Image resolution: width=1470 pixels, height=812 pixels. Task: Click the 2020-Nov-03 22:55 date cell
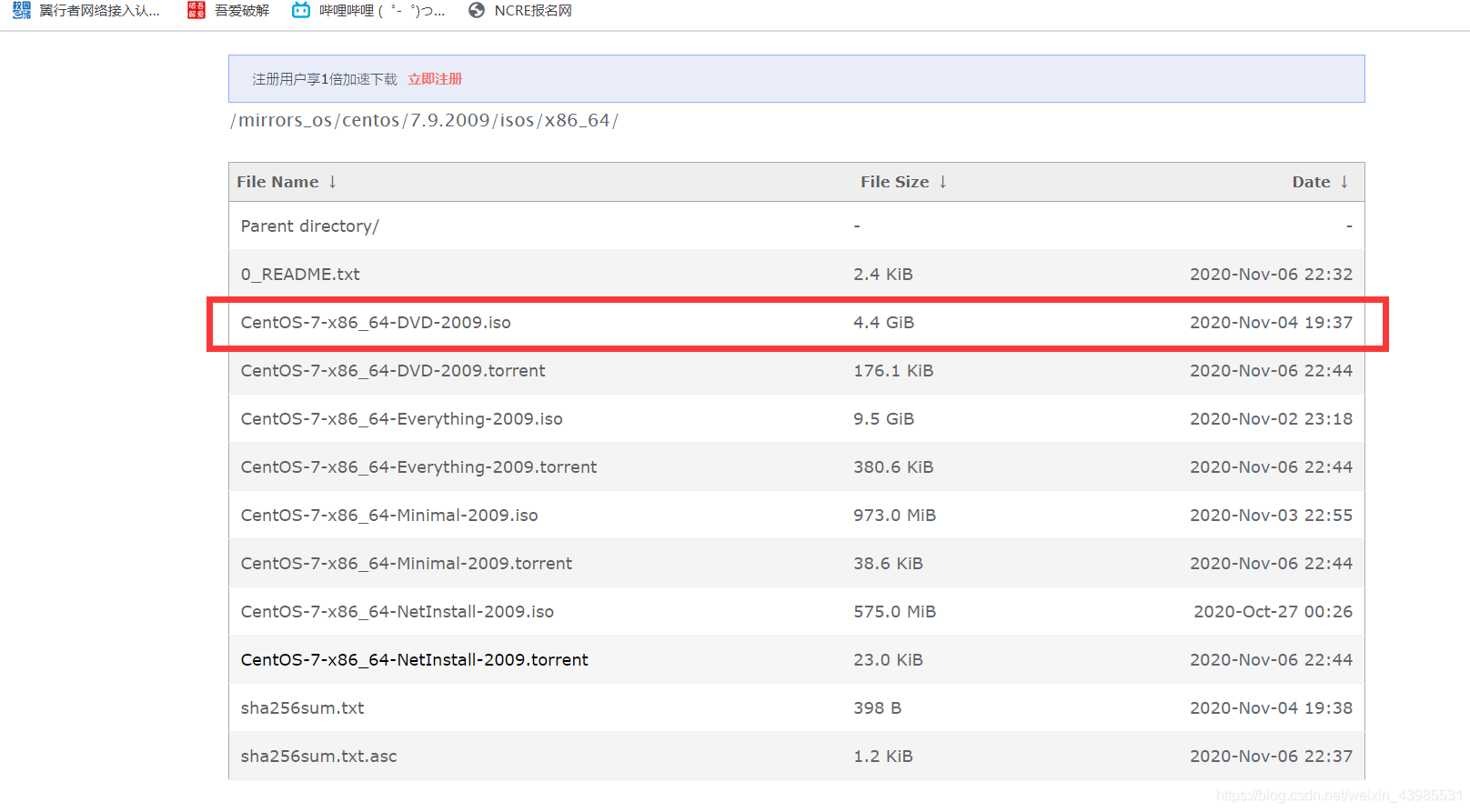1271,515
